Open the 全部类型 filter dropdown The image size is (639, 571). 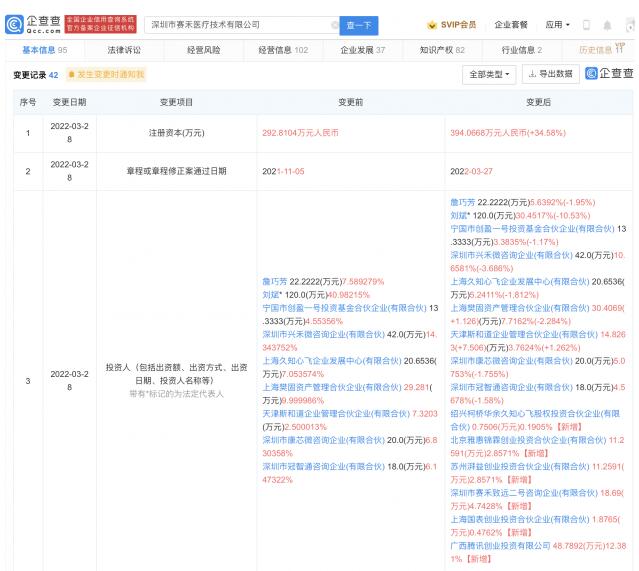(x=489, y=75)
